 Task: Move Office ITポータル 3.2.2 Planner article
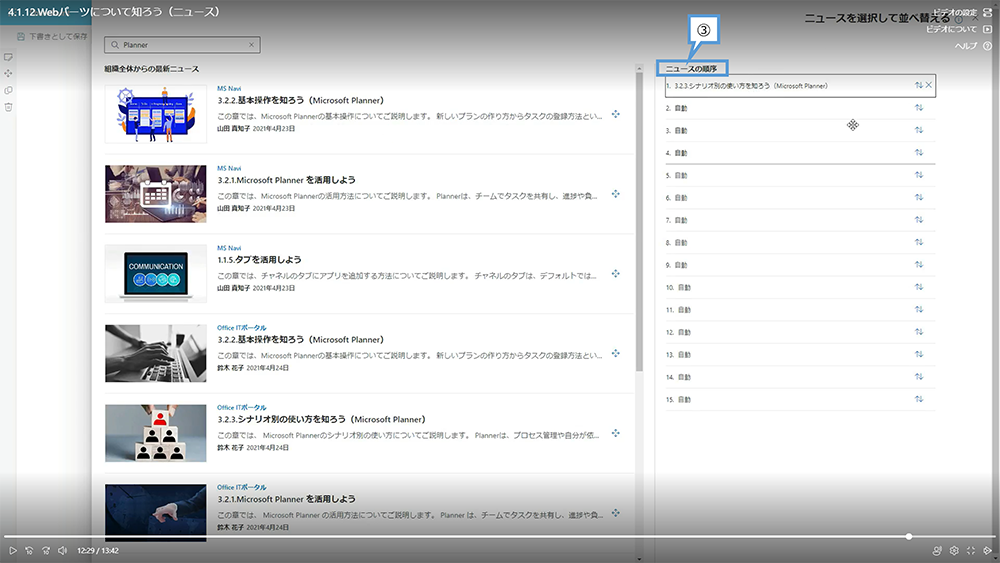(x=615, y=353)
